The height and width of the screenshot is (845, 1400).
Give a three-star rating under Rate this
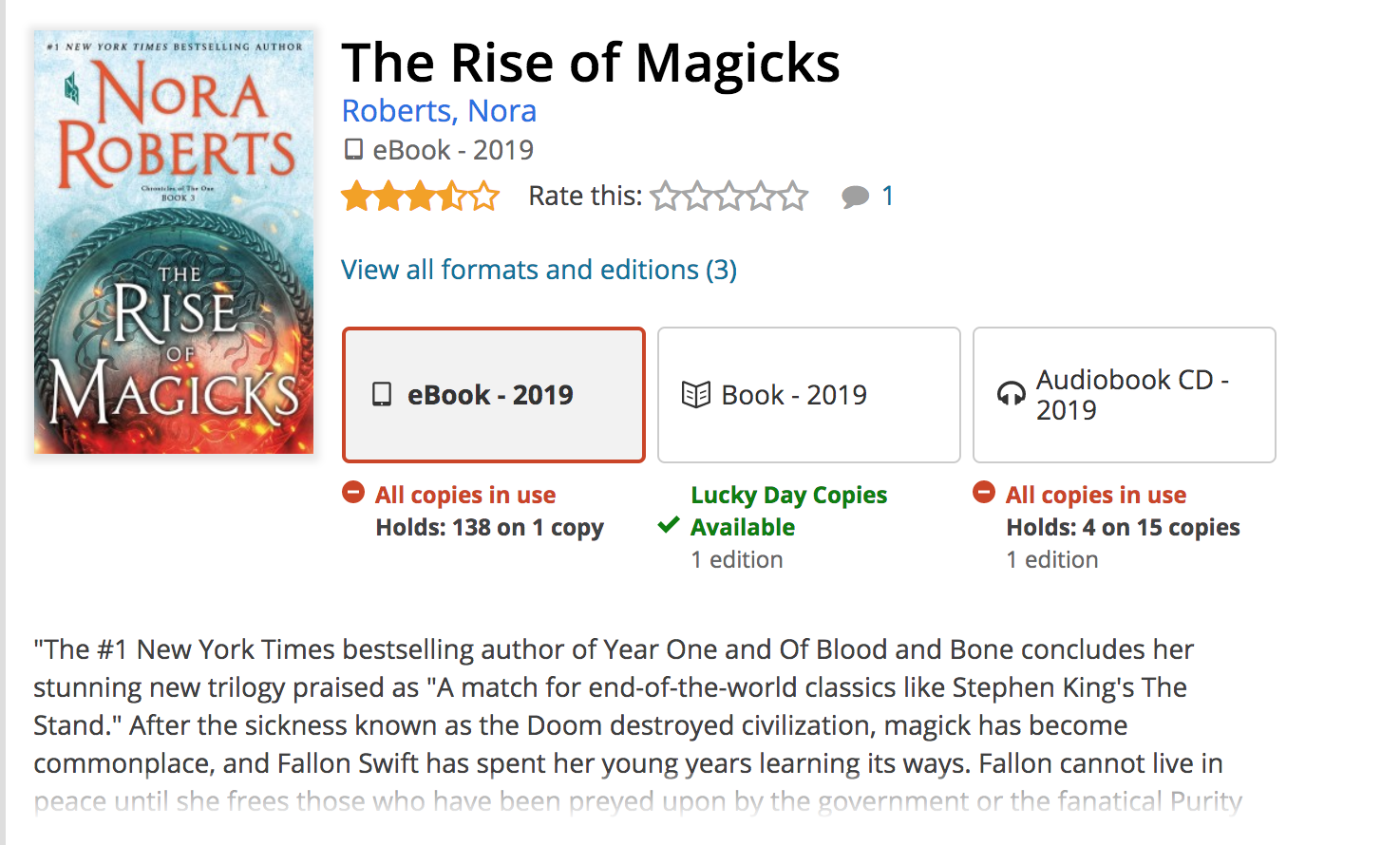tap(729, 196)
